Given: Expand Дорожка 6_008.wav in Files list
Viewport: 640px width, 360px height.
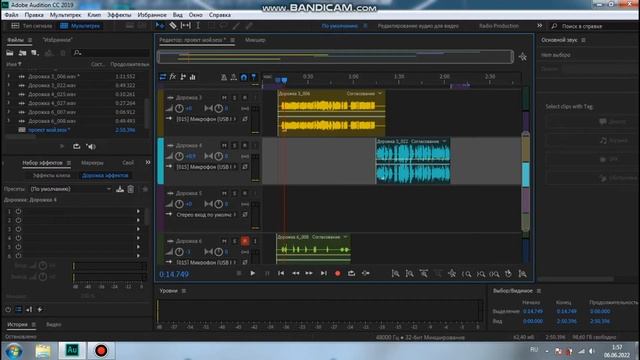Looking at the screenshot, I should click(x=9, y=121).
